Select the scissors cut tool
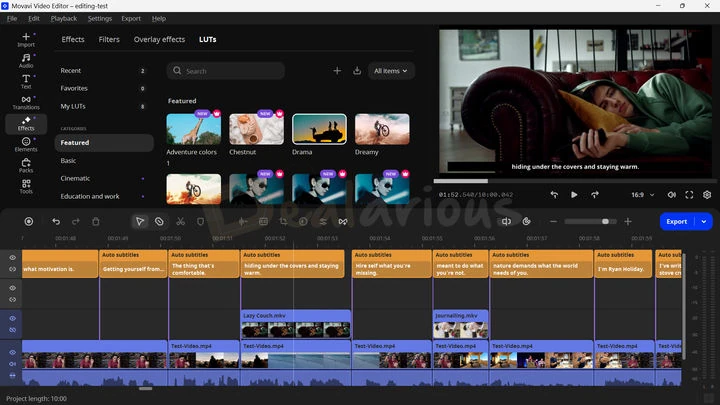Screen dimensions: 720x405 tap(180, 221)
